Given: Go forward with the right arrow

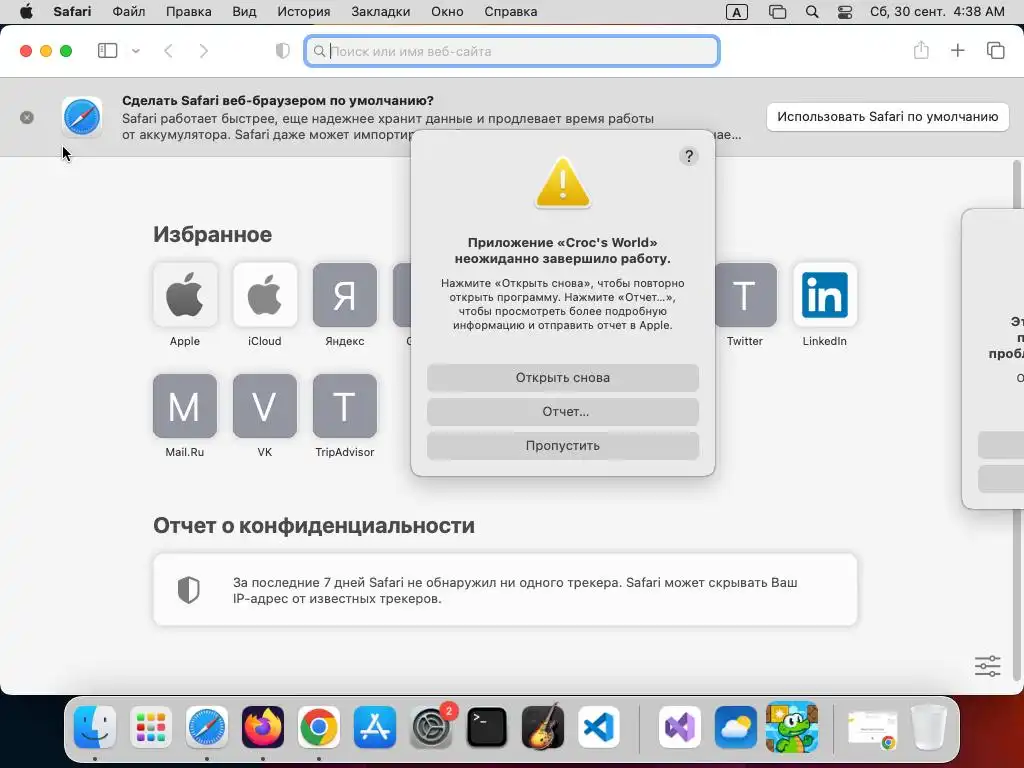Looking at the screenshot, I should [204, 51].
